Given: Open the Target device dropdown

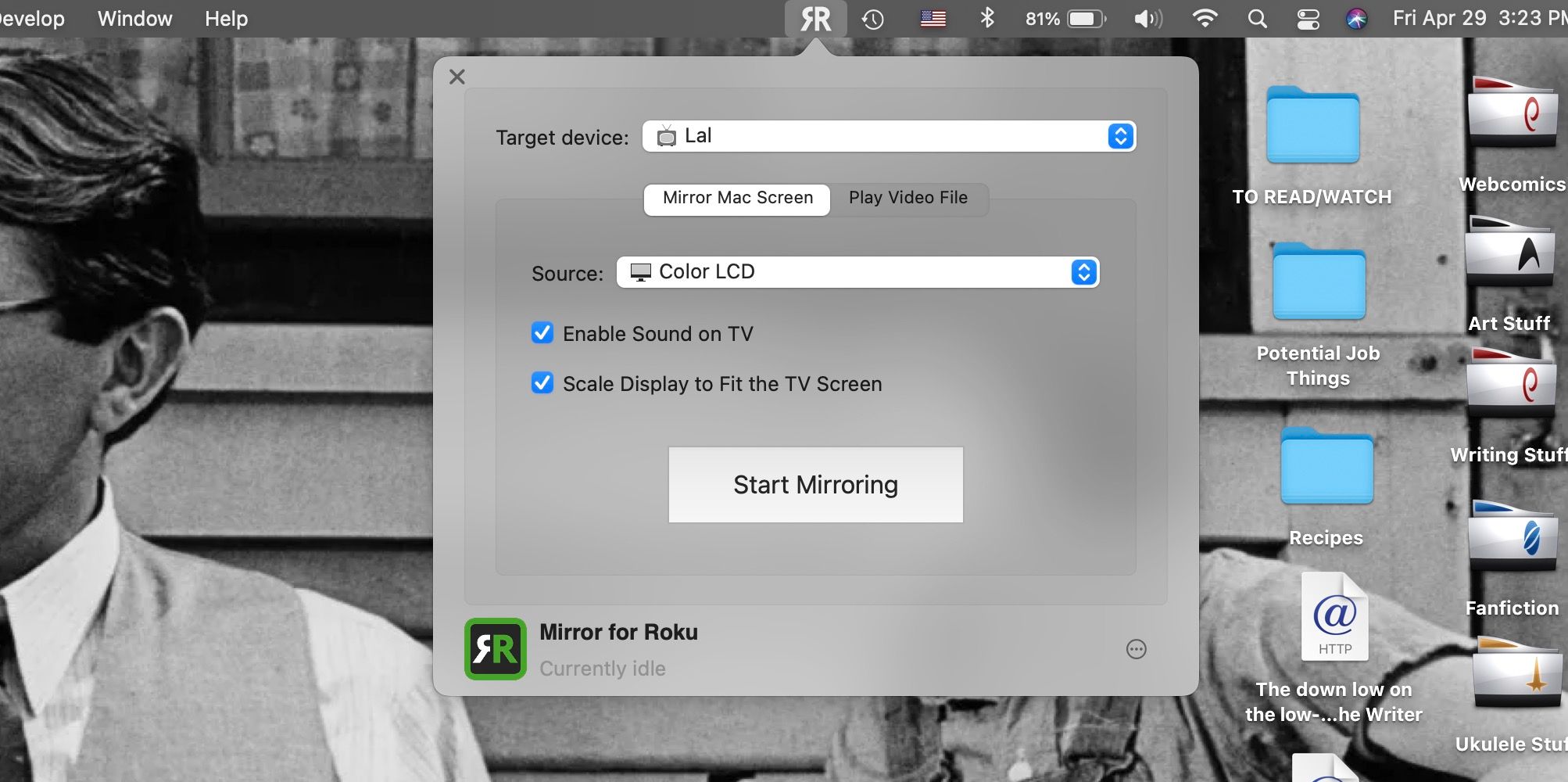Looking at the screenshot, I should [1121, 136].
